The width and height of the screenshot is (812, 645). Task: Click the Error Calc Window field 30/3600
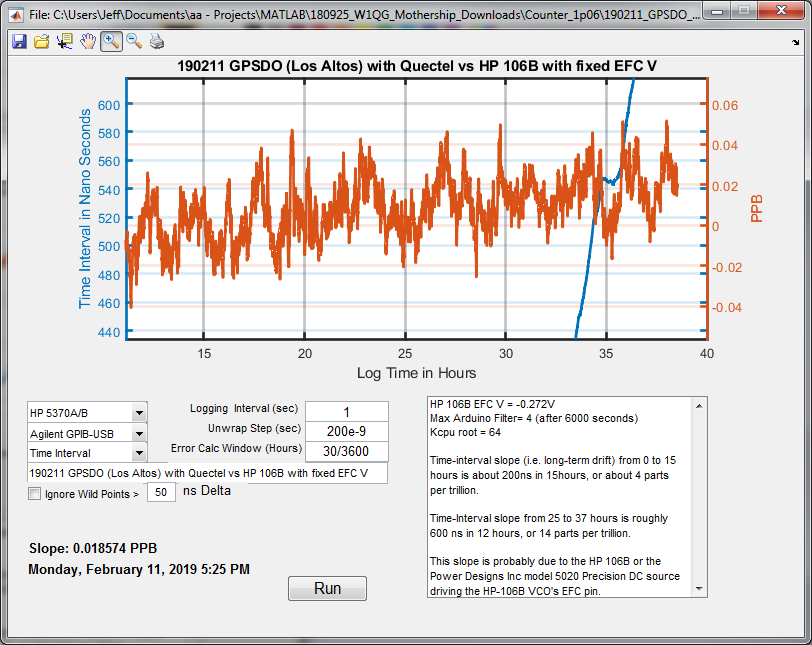[346, 451]
